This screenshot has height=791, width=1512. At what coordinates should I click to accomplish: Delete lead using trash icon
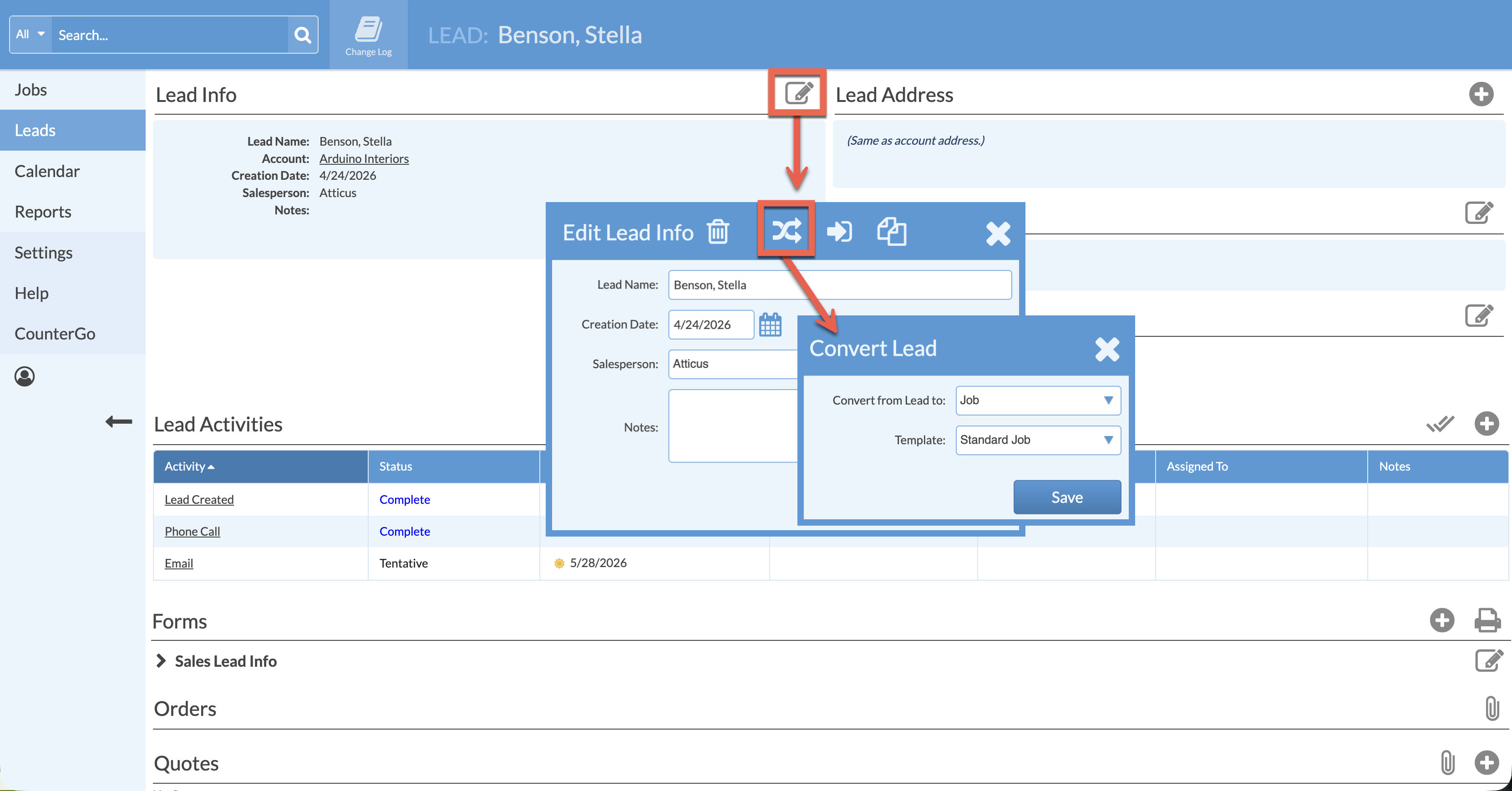click(717, 231)
